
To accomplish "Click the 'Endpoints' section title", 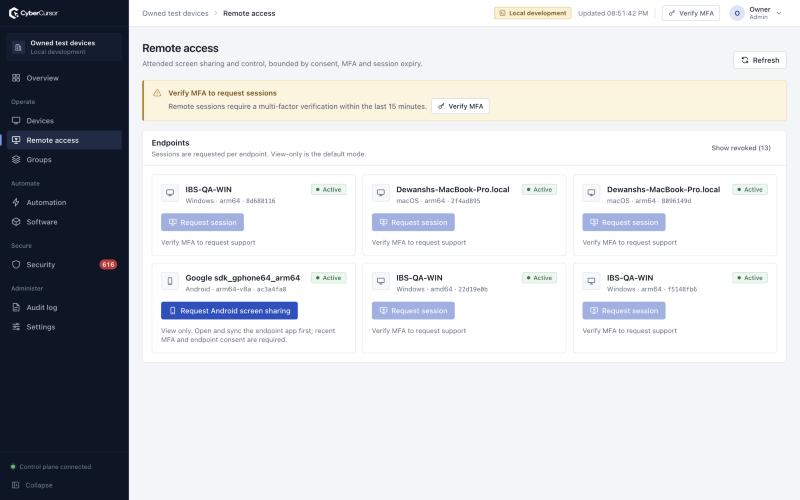I will click(x=170, y=143).
